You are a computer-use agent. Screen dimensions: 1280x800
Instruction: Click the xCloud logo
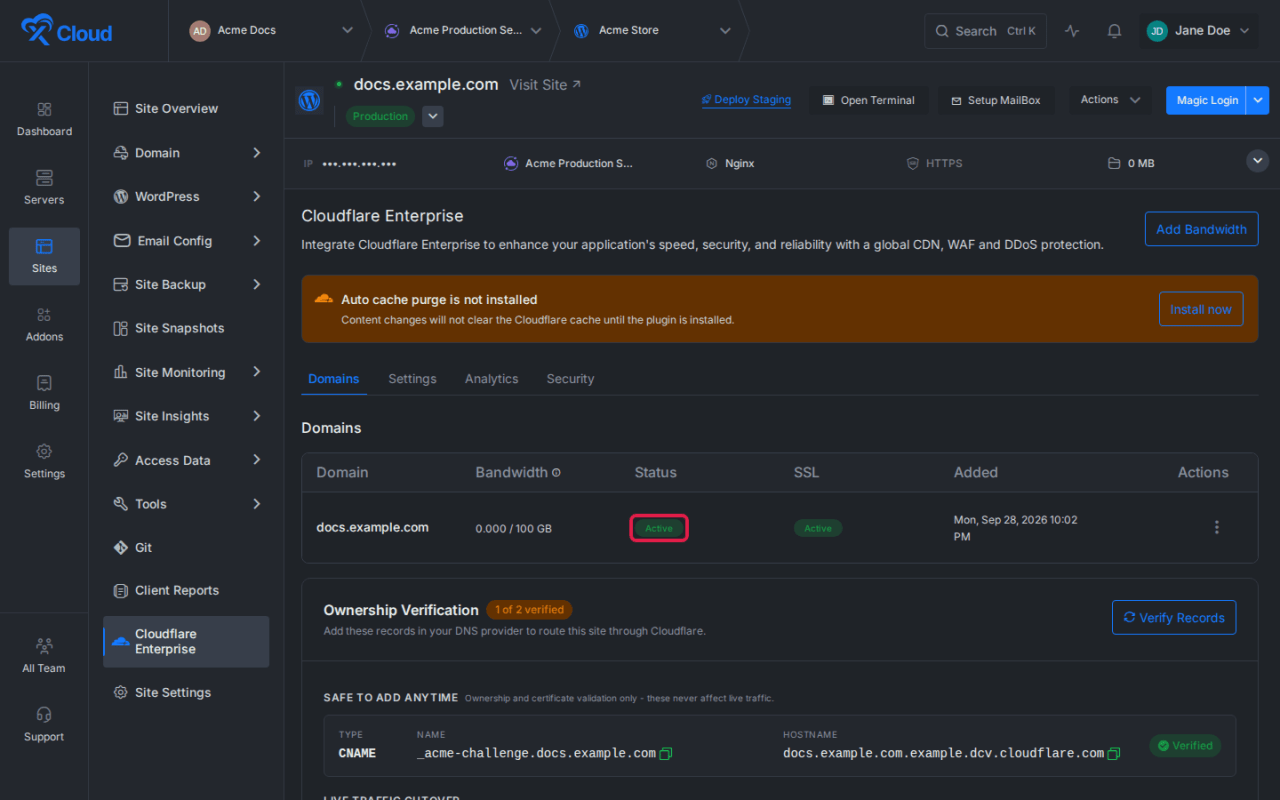tap(66, 31)
